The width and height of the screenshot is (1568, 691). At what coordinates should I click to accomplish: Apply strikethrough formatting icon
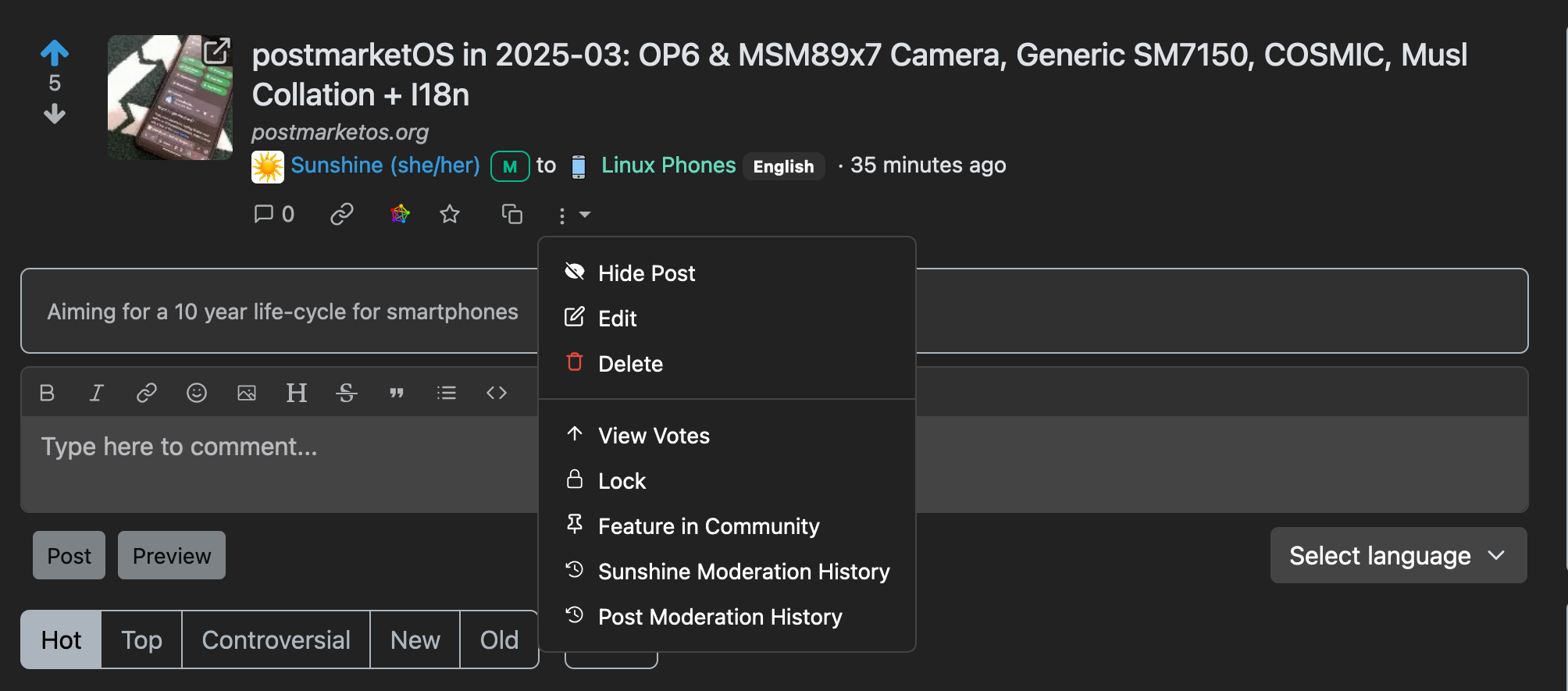point(347,393)
